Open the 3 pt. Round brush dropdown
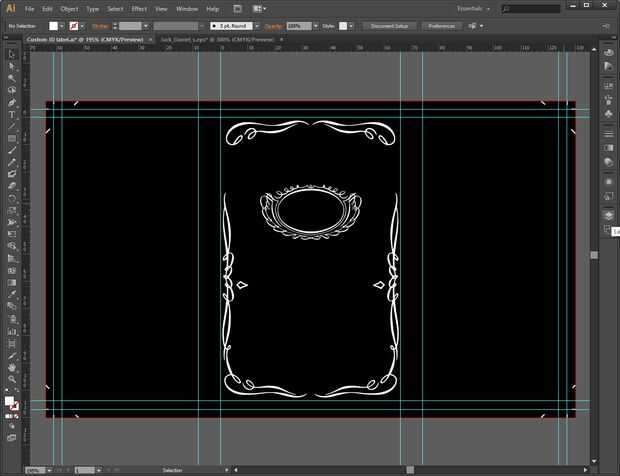This screenshot has height=476, width=620. [x=258, y=25]
